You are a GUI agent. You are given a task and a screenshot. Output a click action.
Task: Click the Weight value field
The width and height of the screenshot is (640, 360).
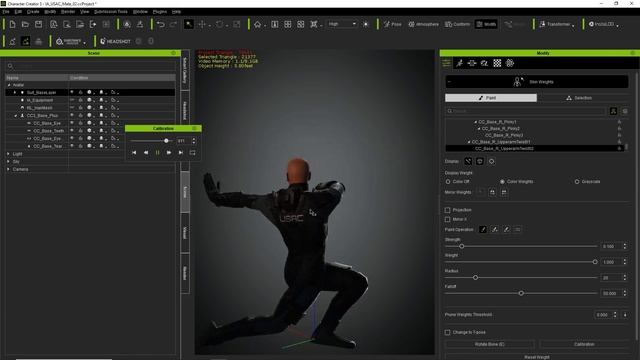pyautogui.click(x=611, y=262)
